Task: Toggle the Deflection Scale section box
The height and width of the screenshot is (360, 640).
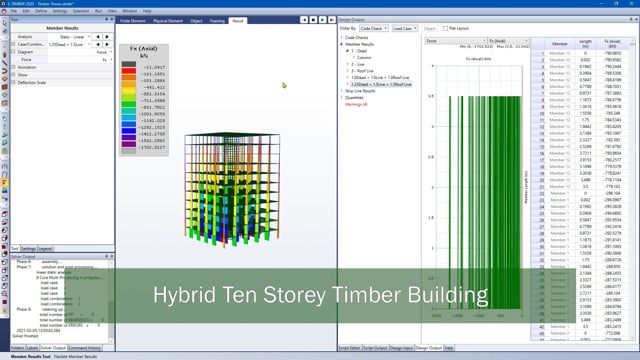Action: (13, 82)
